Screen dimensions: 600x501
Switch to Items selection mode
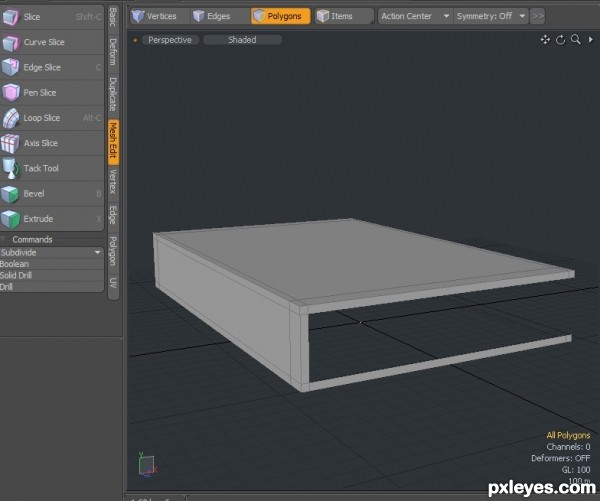pos(344,16)
